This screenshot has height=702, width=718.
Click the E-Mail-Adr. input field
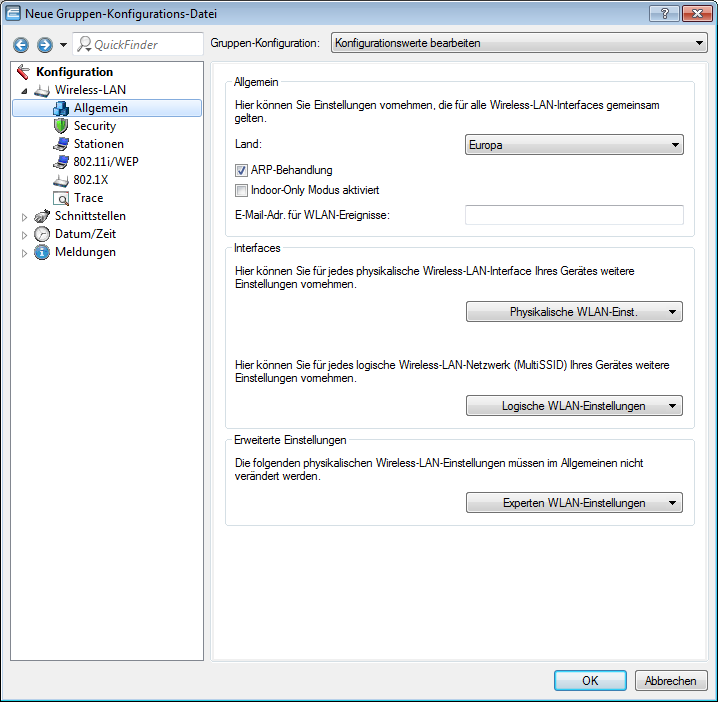click(574, 215)
